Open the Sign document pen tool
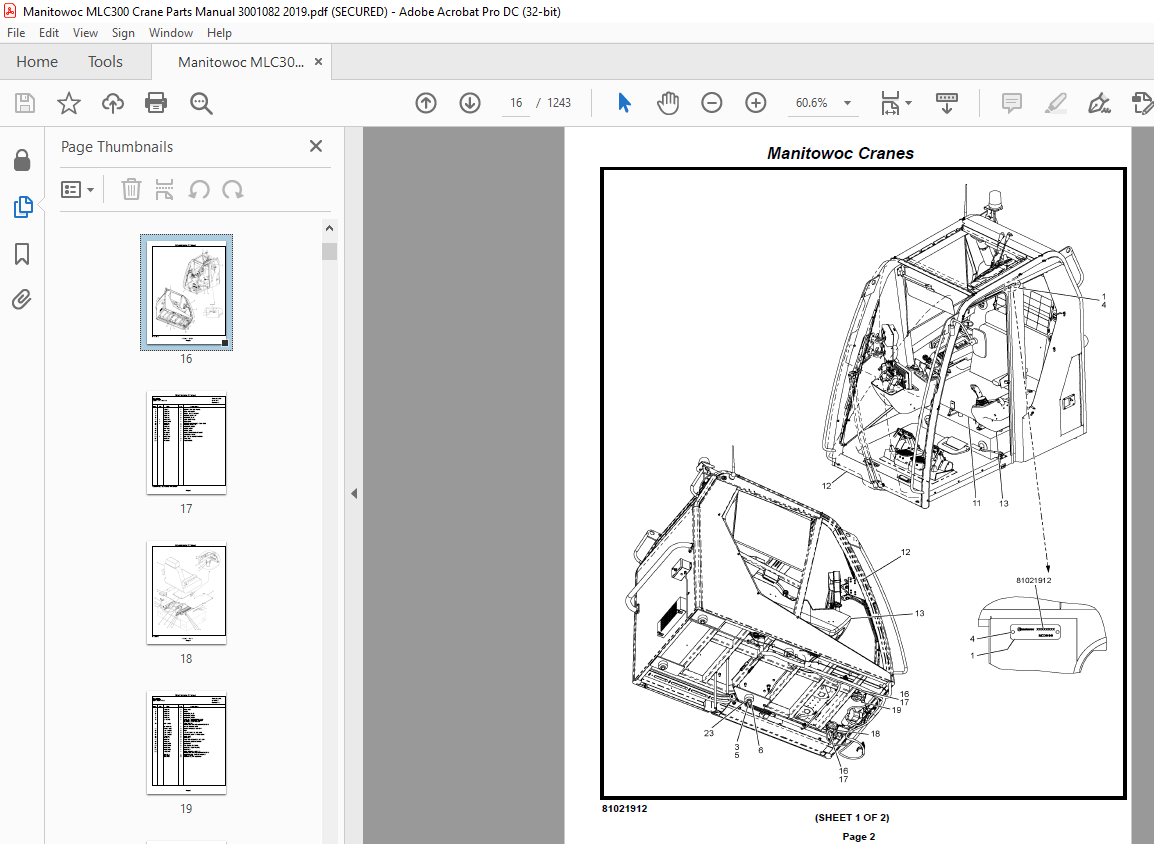 pyautogui.click(x=1099, y=103)
